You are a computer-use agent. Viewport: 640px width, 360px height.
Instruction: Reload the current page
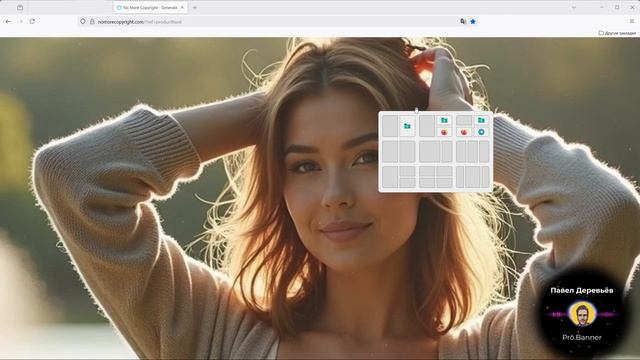tap(32, 21)
